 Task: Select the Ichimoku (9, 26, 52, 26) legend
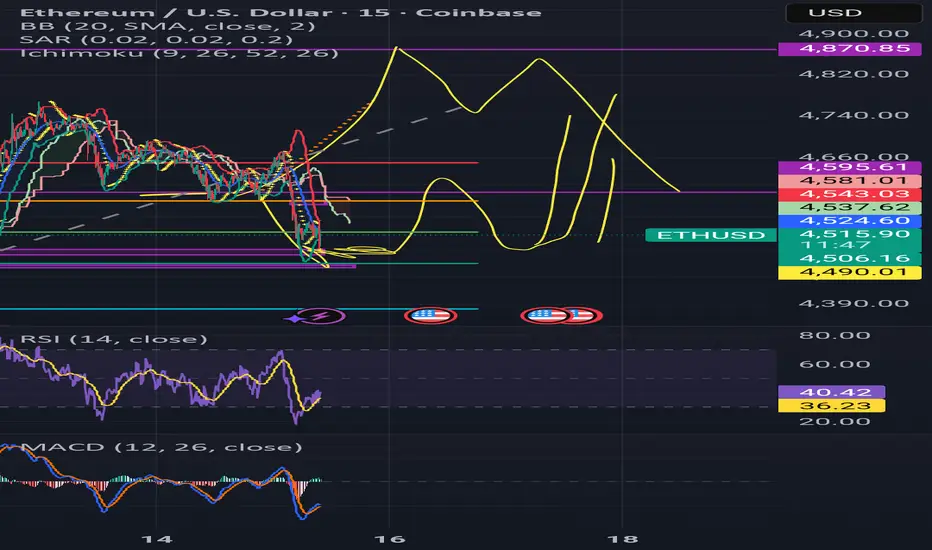180,53
